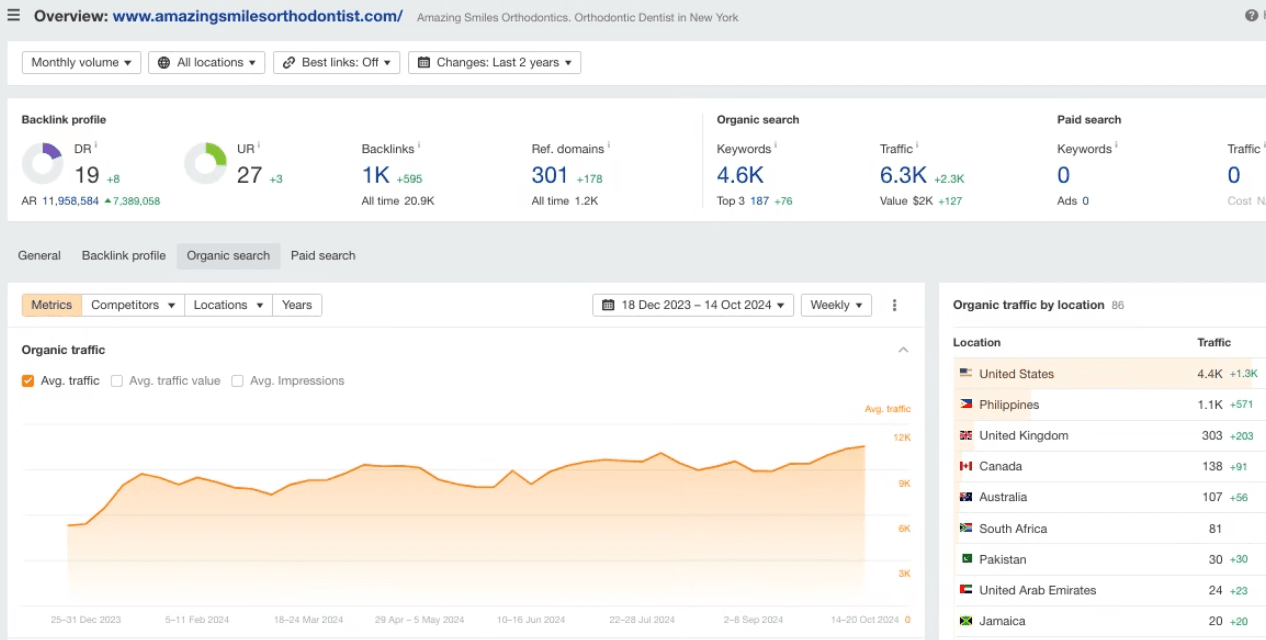This screenshot has width=1266, height=640.
Task: Open the All locations dropdown
Action: (206, 62)
